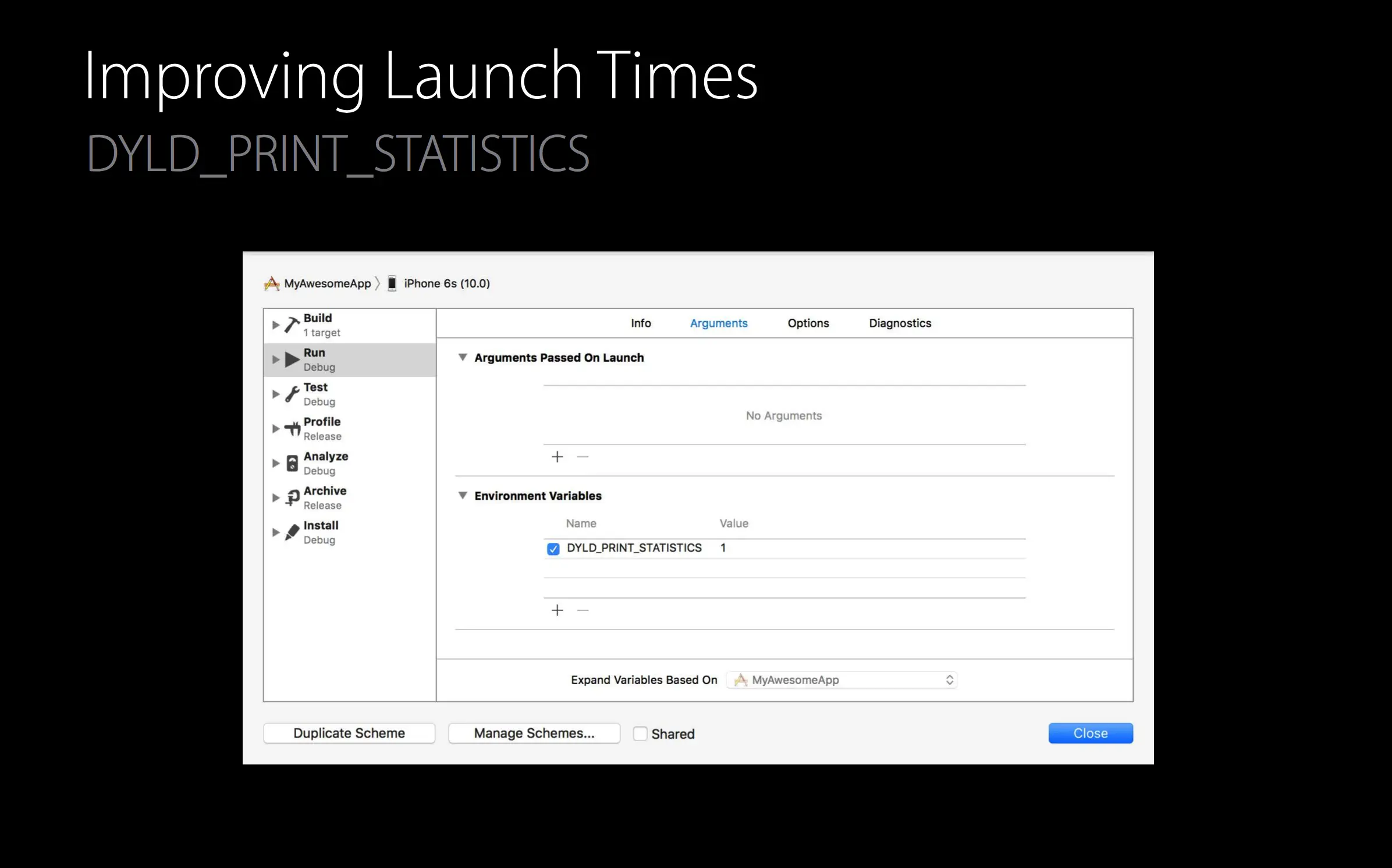This screenshot has height=868, width=1392.
Task: Expand the Build action disclosure triangle
Action: pos(276,325)
